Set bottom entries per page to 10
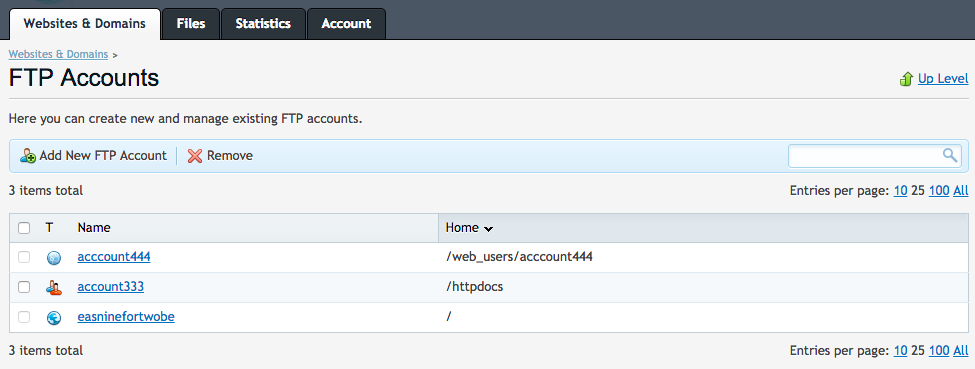 (x=900, y=350)
